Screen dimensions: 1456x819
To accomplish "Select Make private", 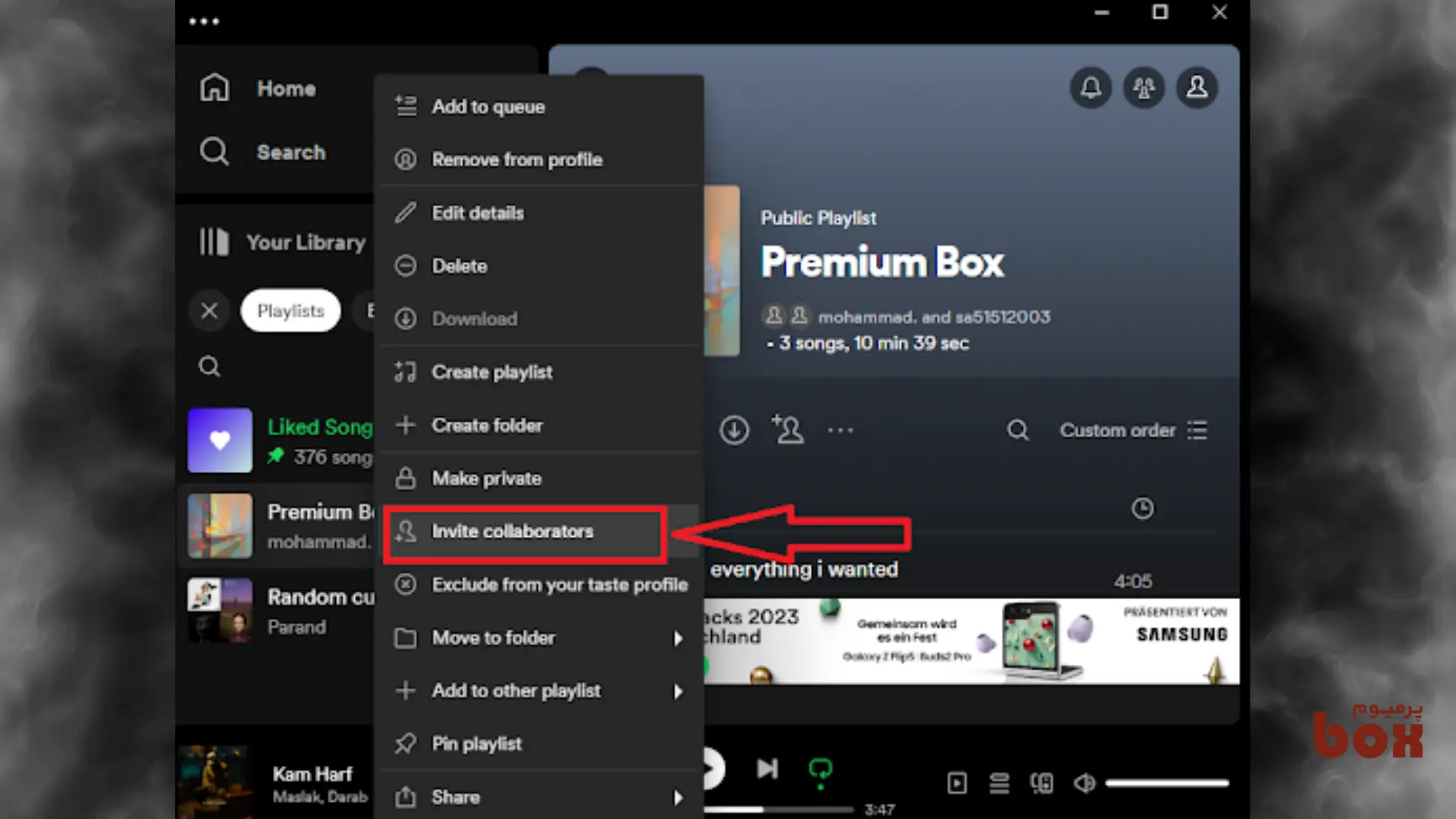I will (540, 479).
